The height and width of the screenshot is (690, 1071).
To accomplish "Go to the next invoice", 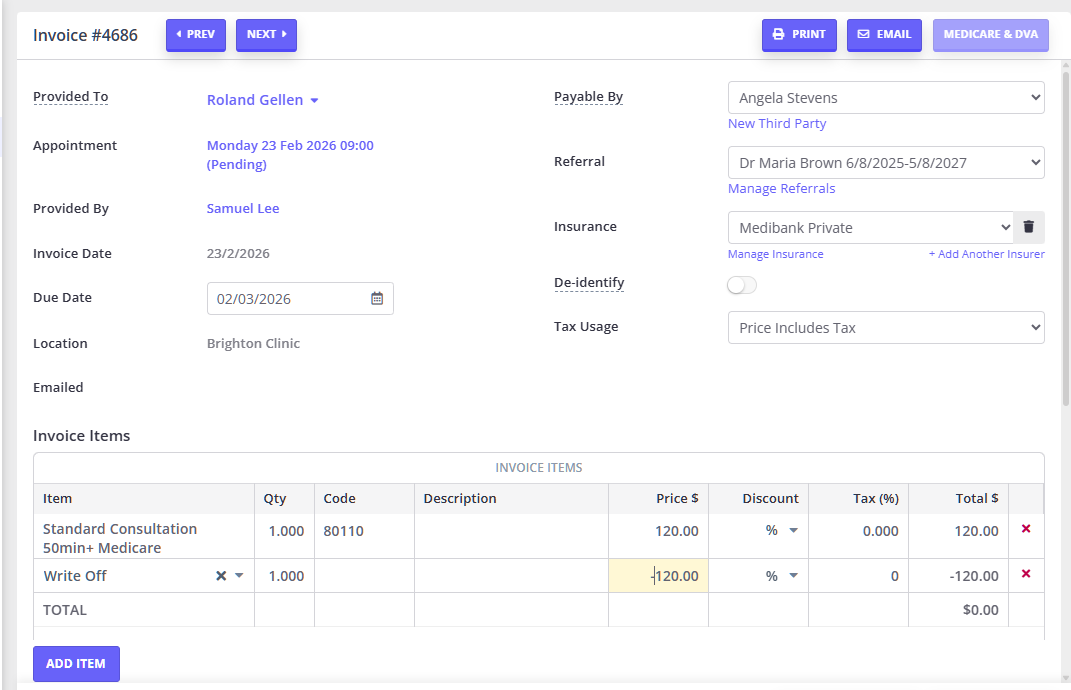I will 266,35.
